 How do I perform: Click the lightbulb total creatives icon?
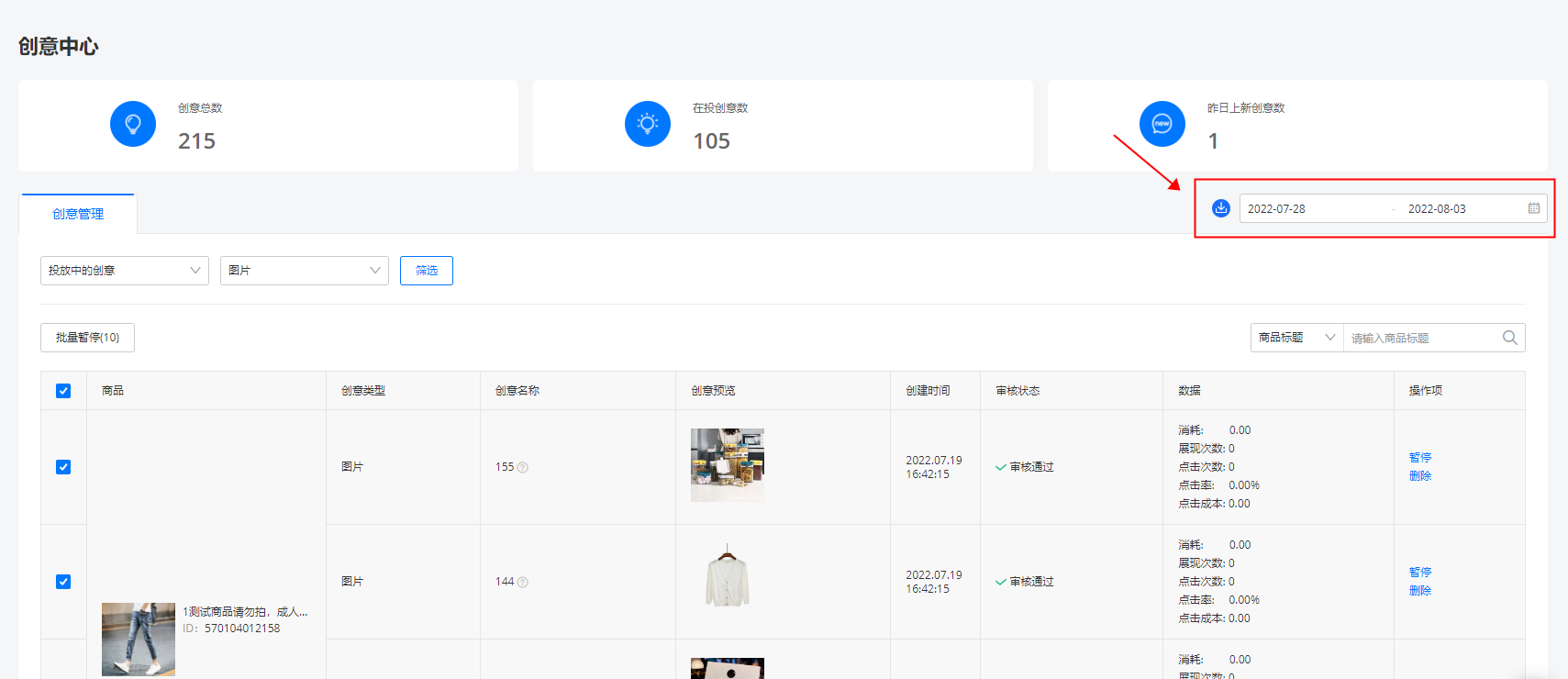tap(133, 124)
